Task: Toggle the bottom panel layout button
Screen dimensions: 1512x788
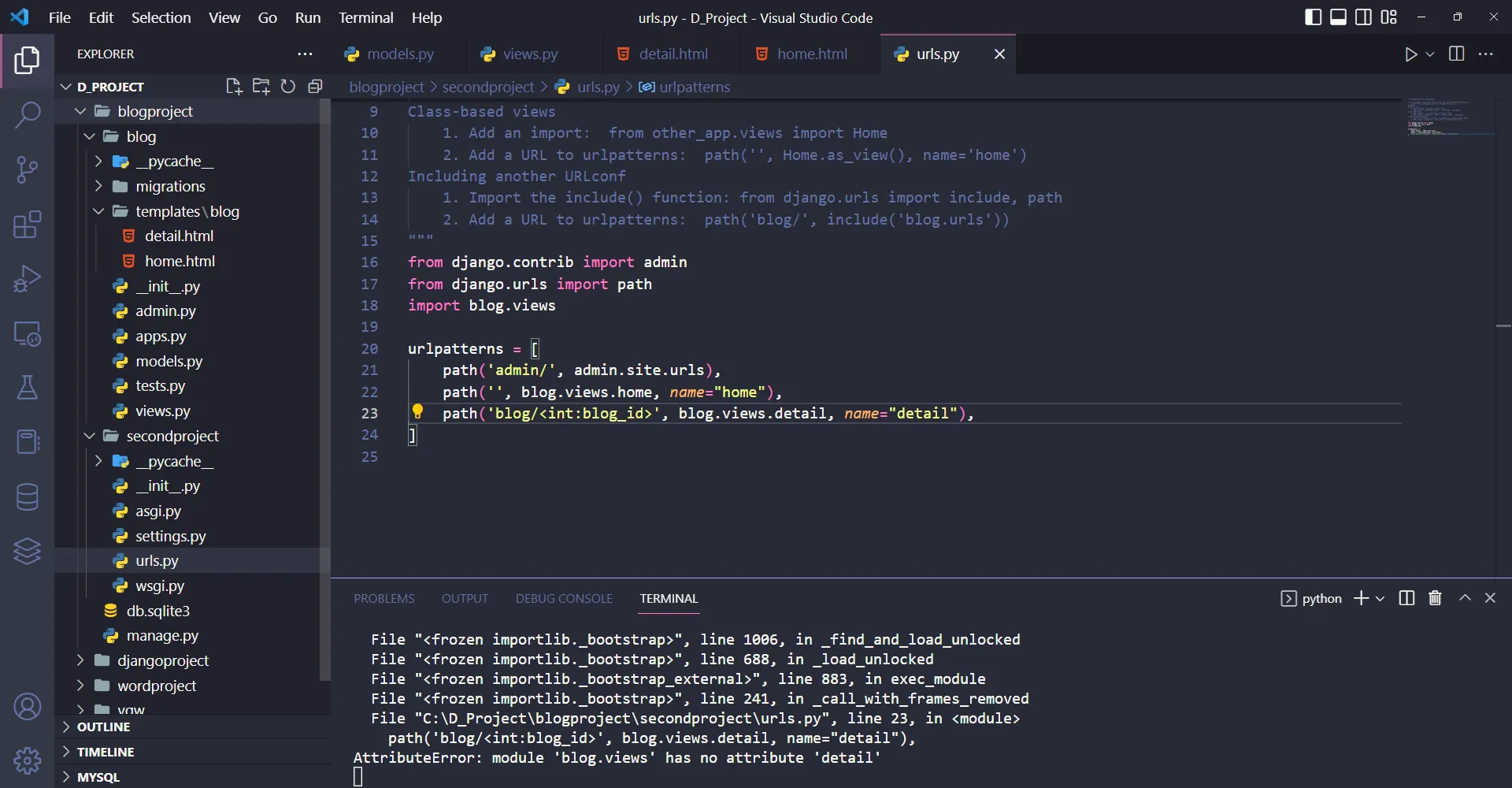Action: click(1338, 17)
